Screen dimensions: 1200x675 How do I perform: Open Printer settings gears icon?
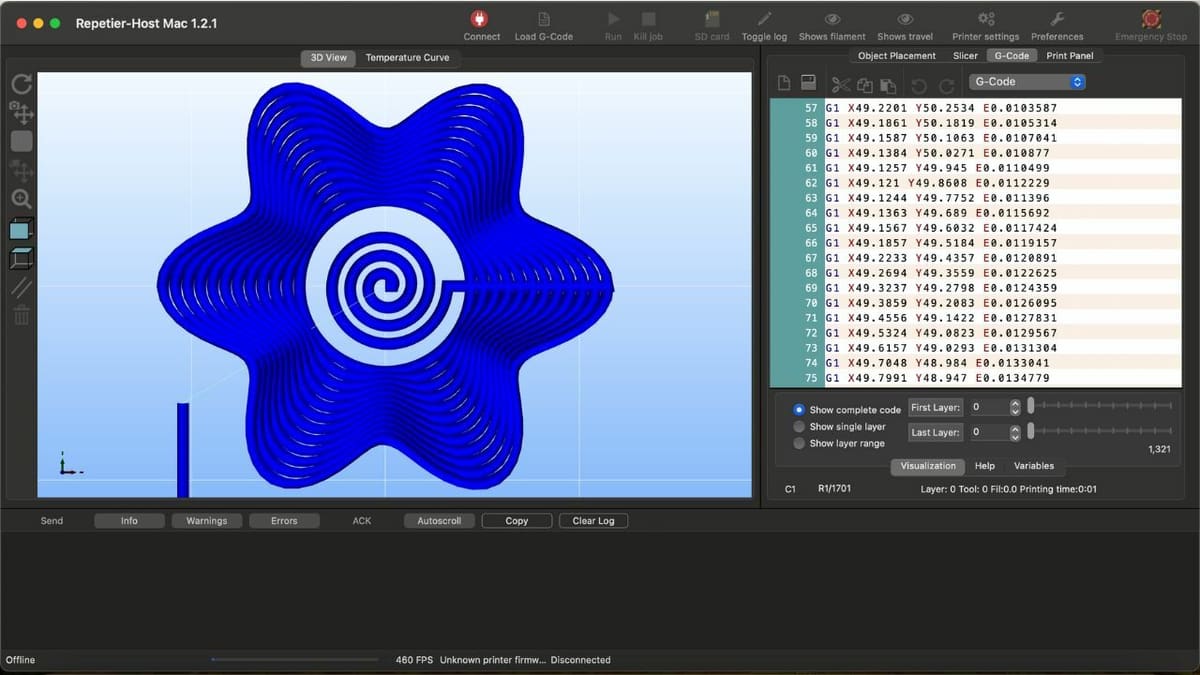tap(986, 19)
